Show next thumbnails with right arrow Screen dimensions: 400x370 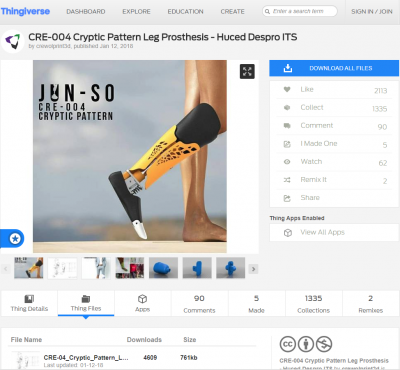254,269
